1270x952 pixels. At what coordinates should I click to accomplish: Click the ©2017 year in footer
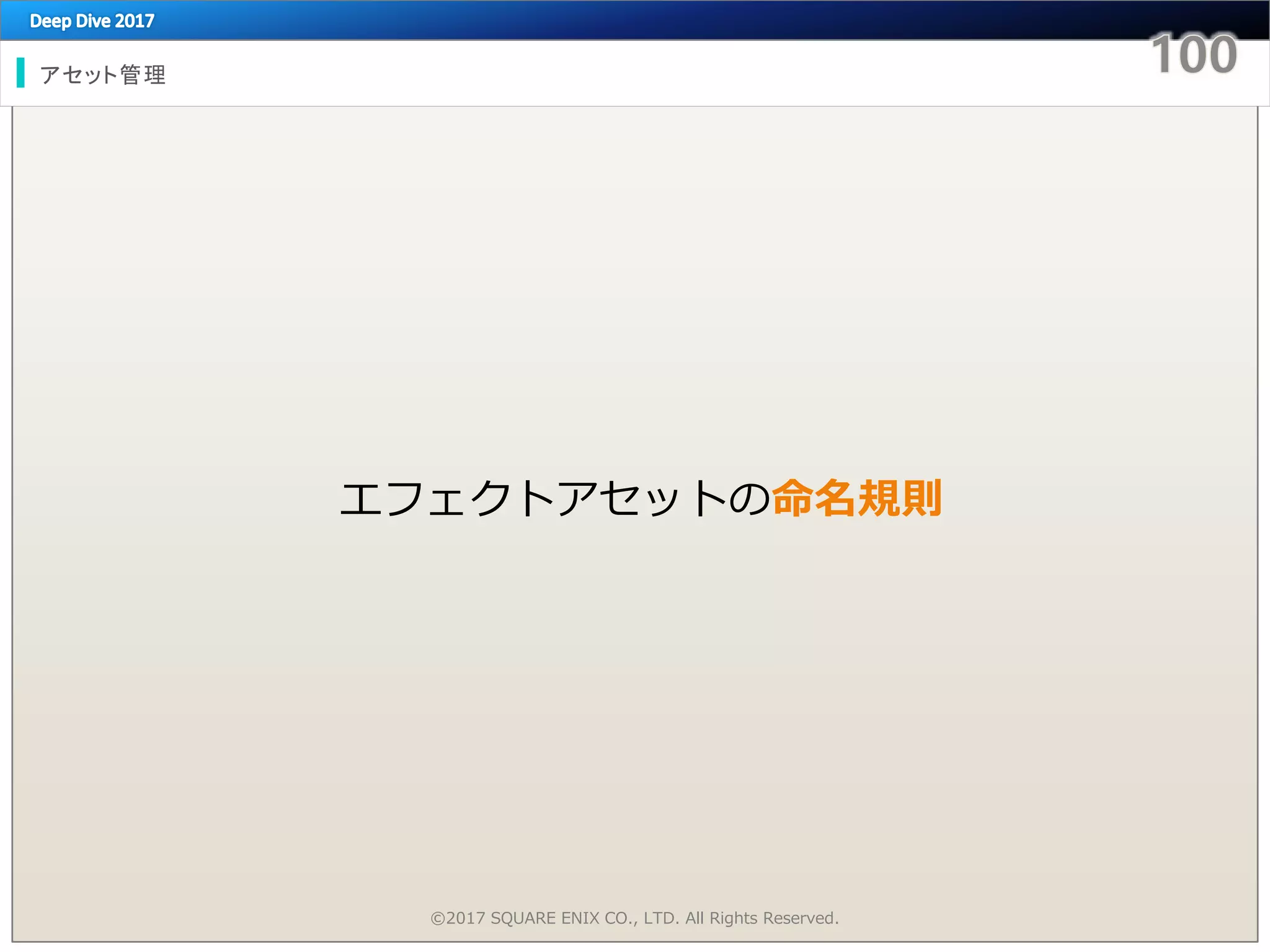(x=465, y=919)
